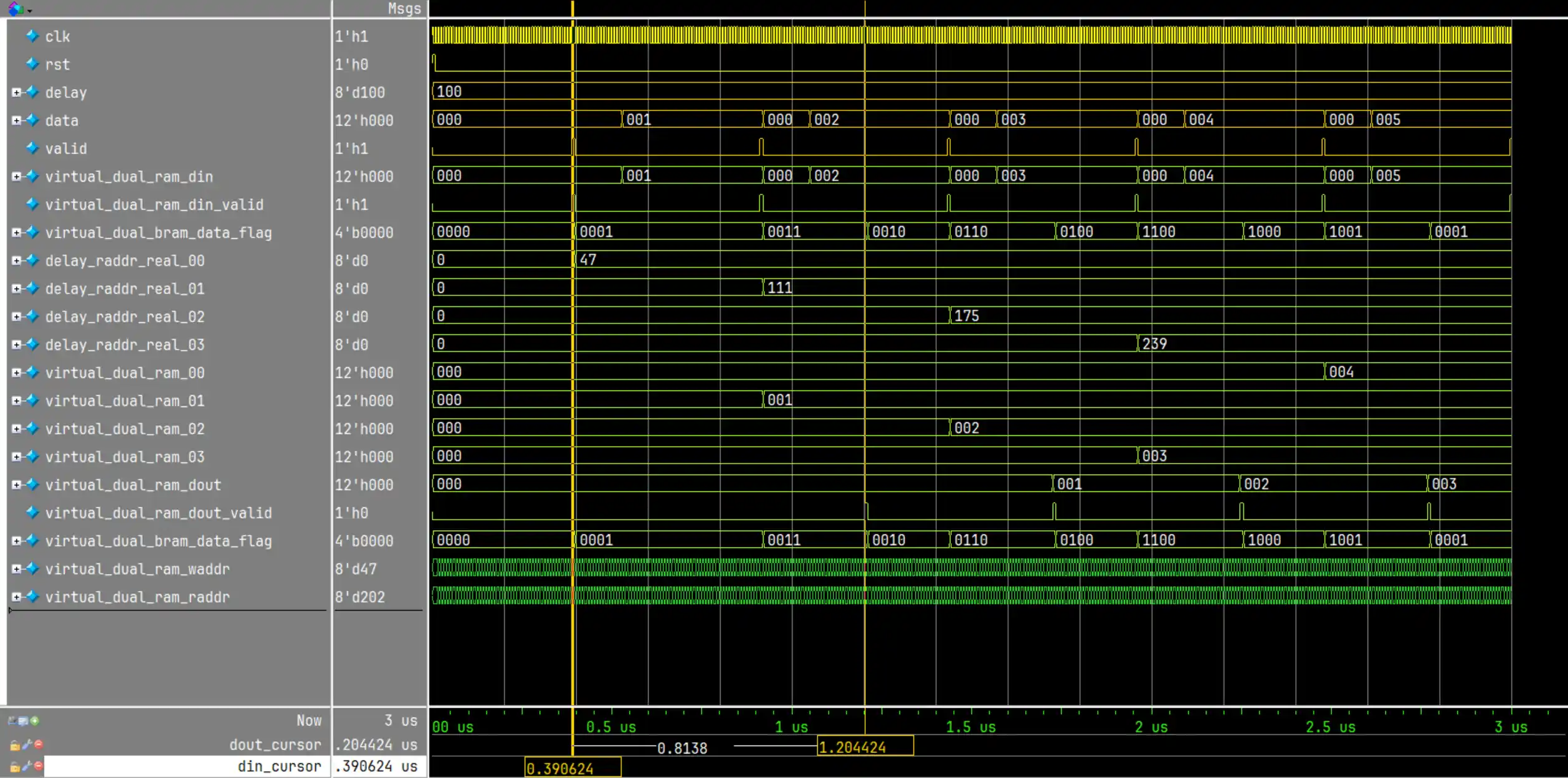Open din_cursor properties wrench icon
The height and width of the screenshot is (778, 1568).
click(x=27, y=766)
